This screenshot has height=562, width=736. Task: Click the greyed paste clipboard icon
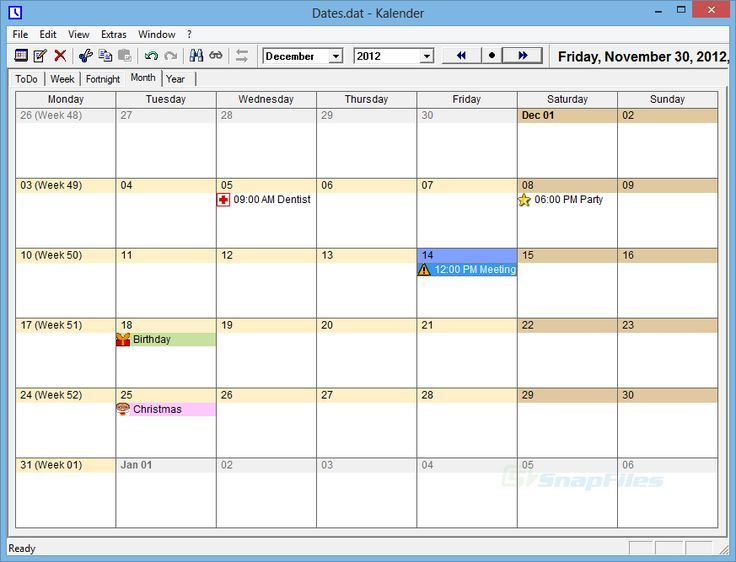(x=125, y=56)
